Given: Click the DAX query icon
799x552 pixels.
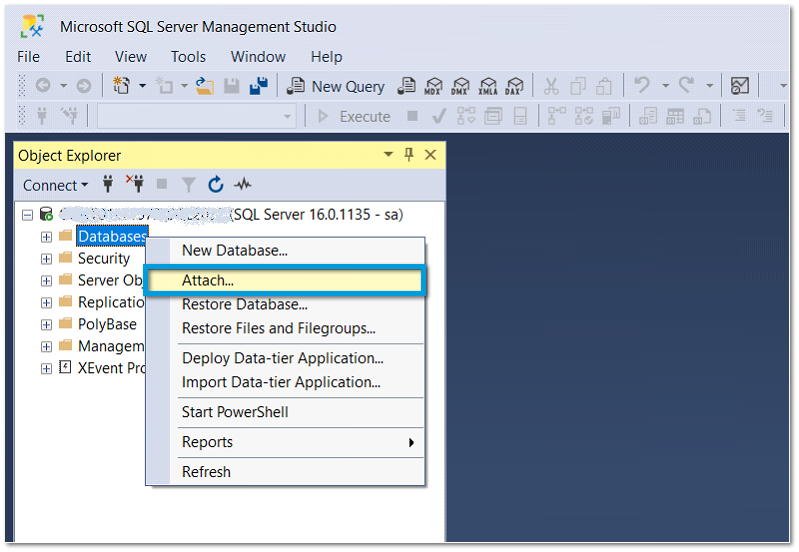Looking at the screenshot, I should [x=515, y=87].
